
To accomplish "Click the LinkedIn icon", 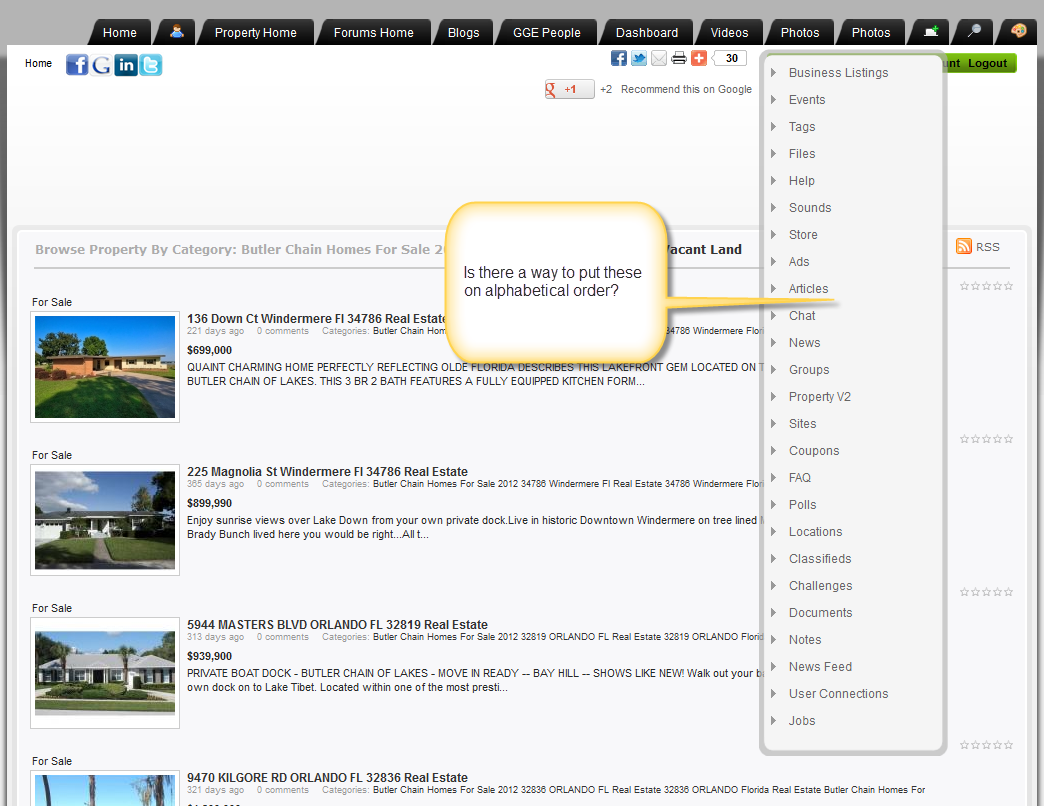I will point(126,65).
